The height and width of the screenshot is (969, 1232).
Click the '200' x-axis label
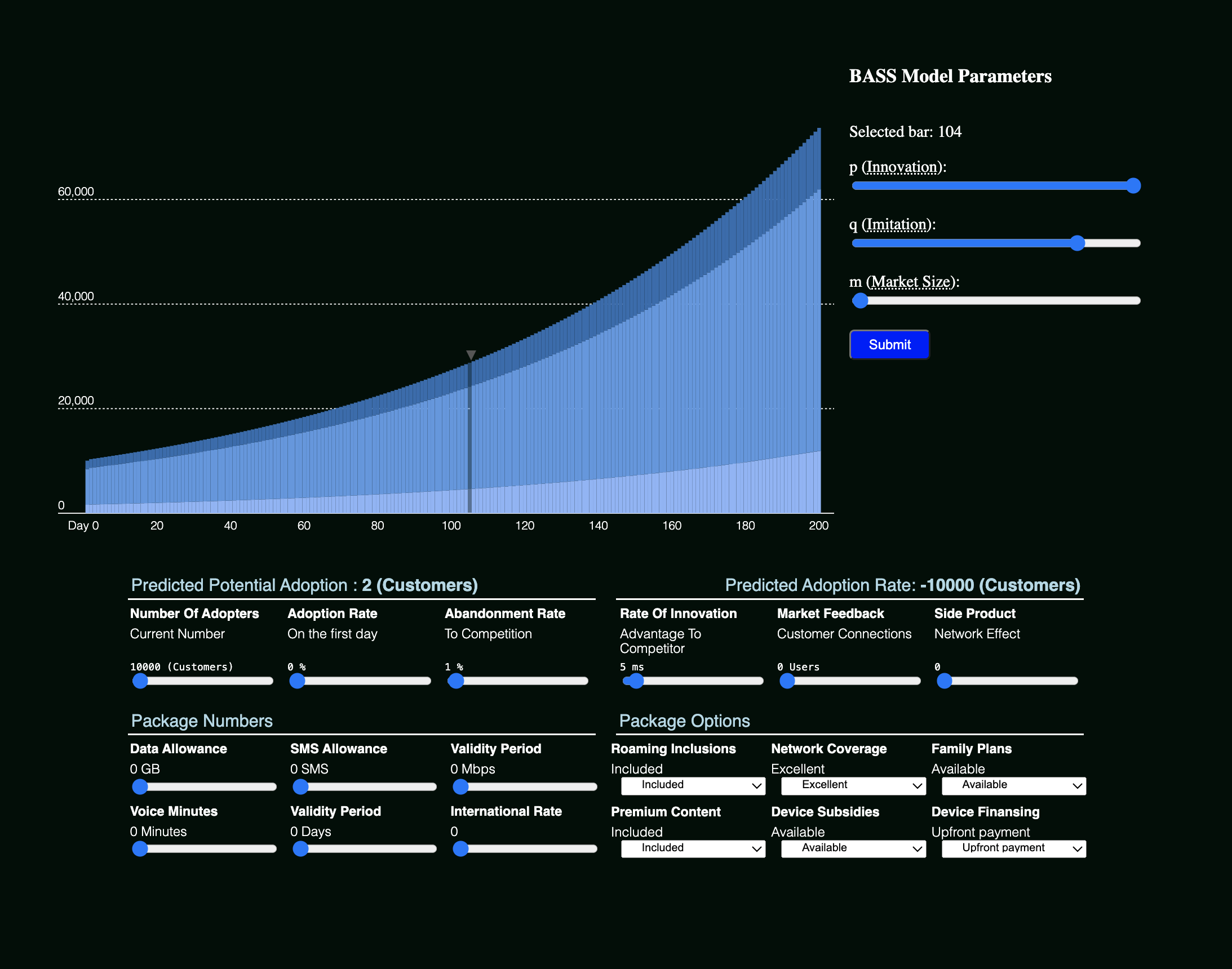click(x=818, y=526)
